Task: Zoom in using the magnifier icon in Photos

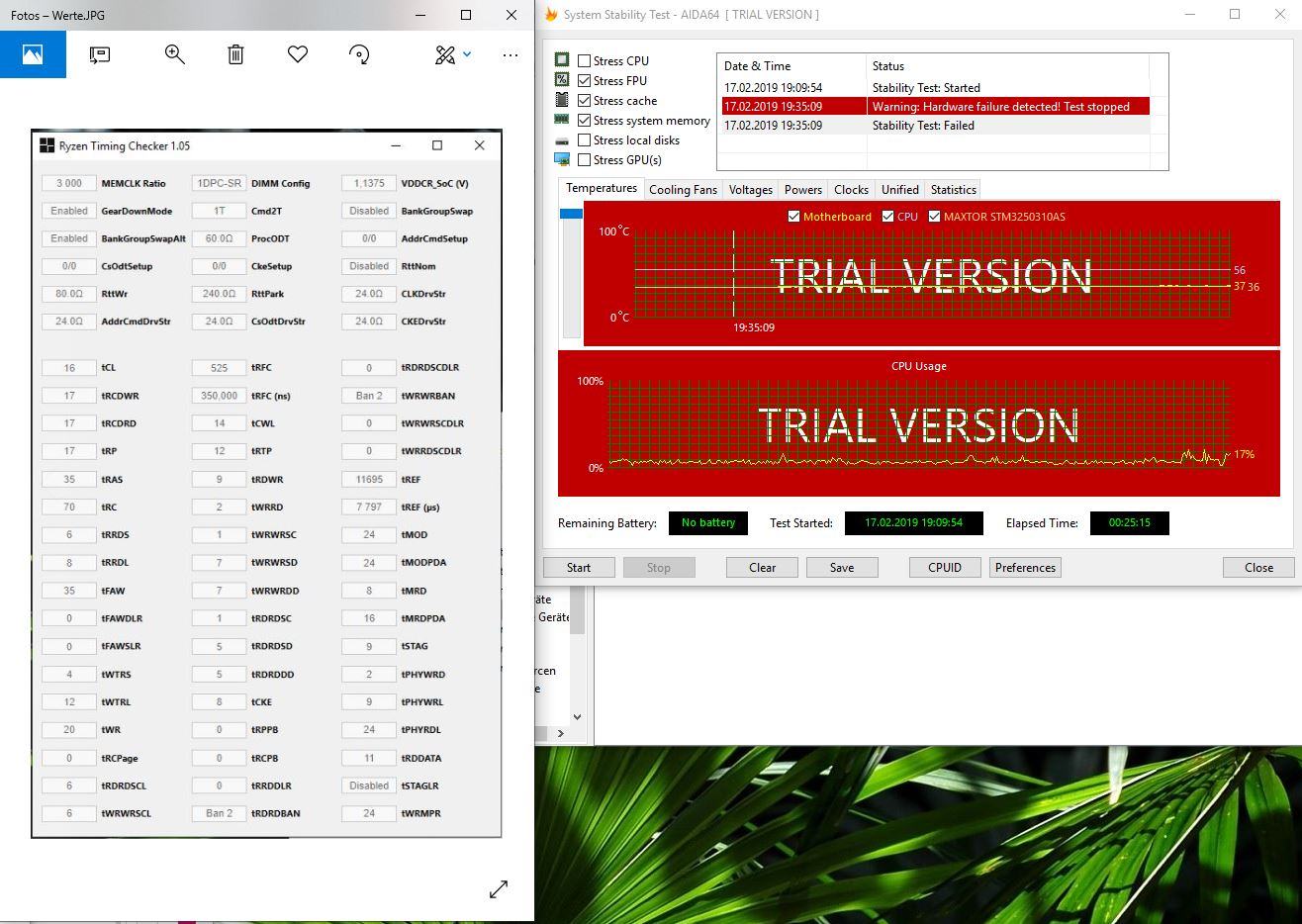Action: tap(174, 55)
